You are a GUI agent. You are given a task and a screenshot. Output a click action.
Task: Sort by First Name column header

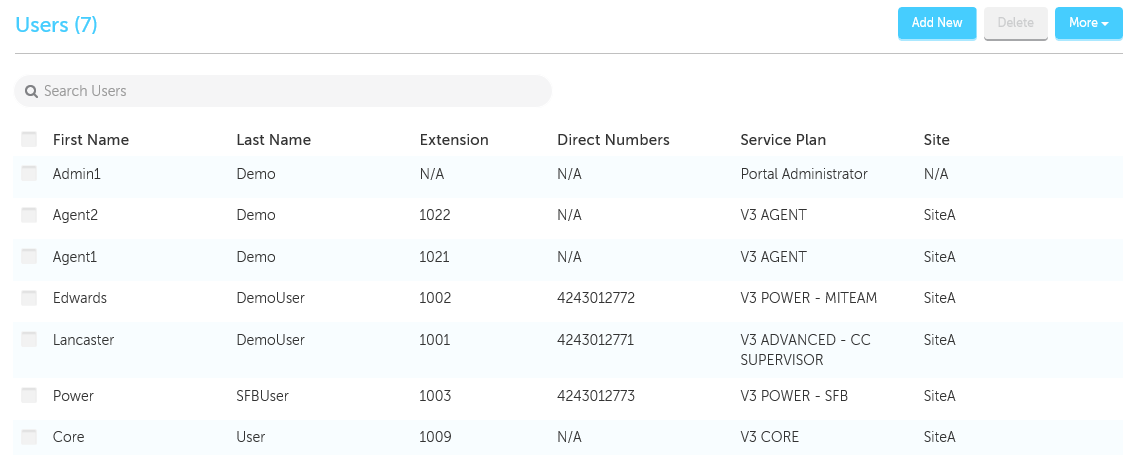coord(91,140)
